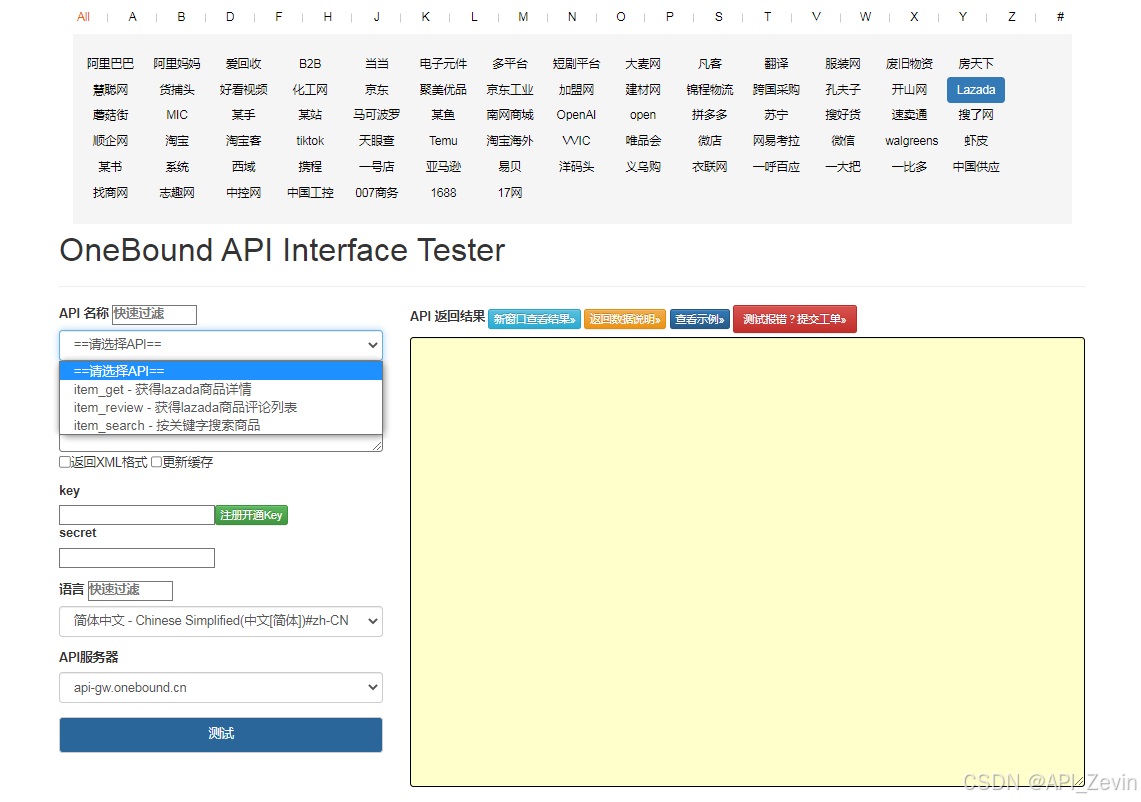Open the OpenAI platform link
This screenshot has width=1141, height=802.
coord(576,115)
